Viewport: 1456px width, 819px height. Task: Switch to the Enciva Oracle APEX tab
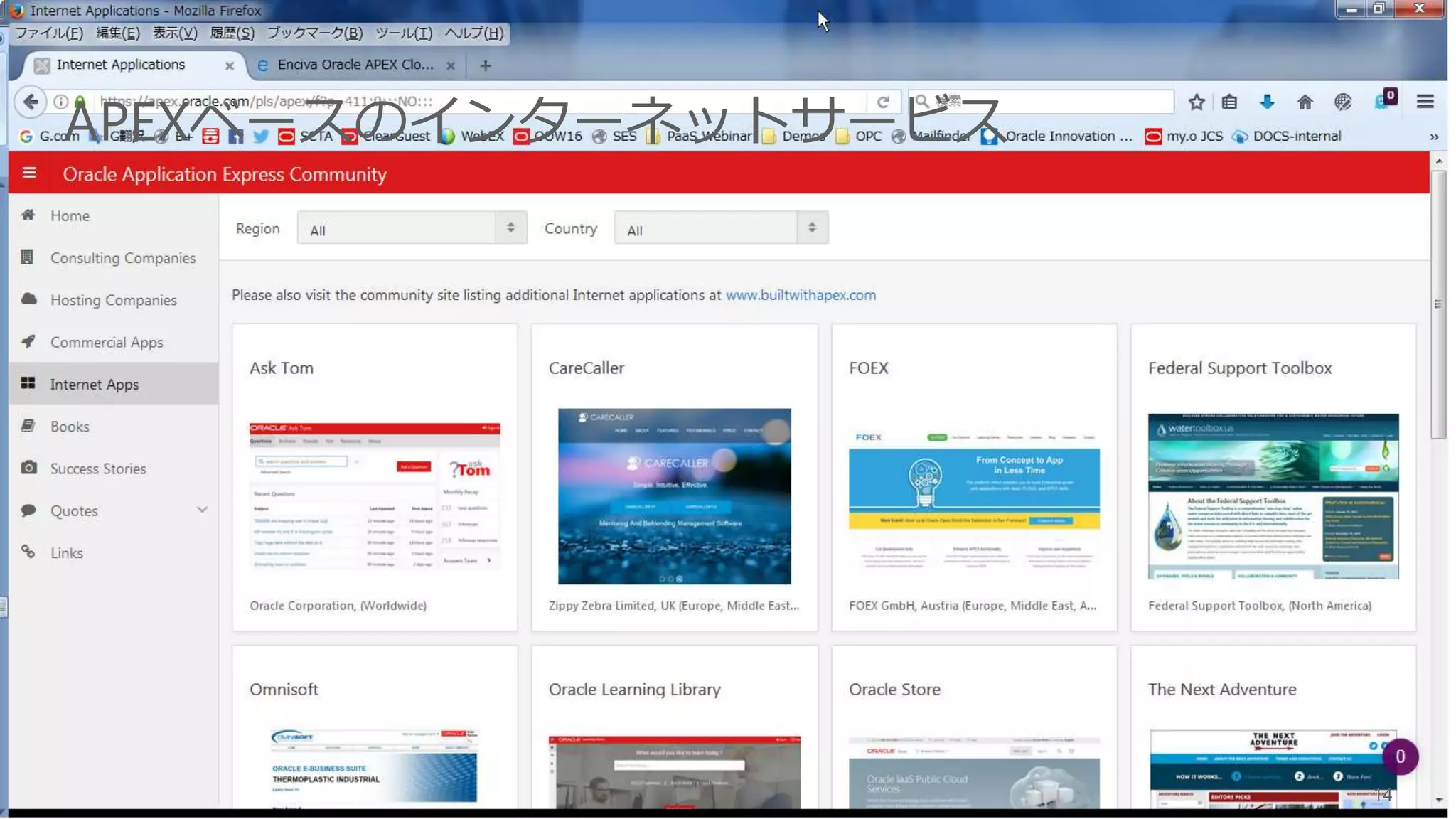356,65
